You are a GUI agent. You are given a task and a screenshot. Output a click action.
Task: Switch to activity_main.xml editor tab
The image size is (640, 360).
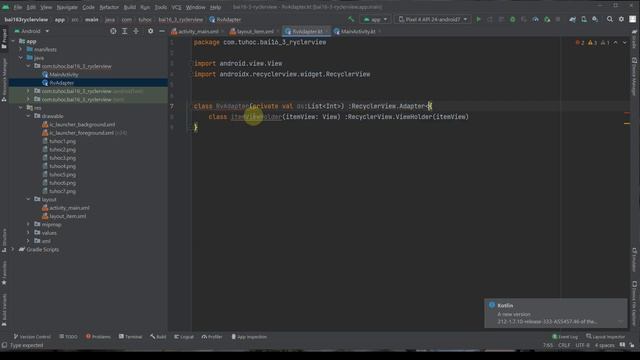tap(198, 31)
